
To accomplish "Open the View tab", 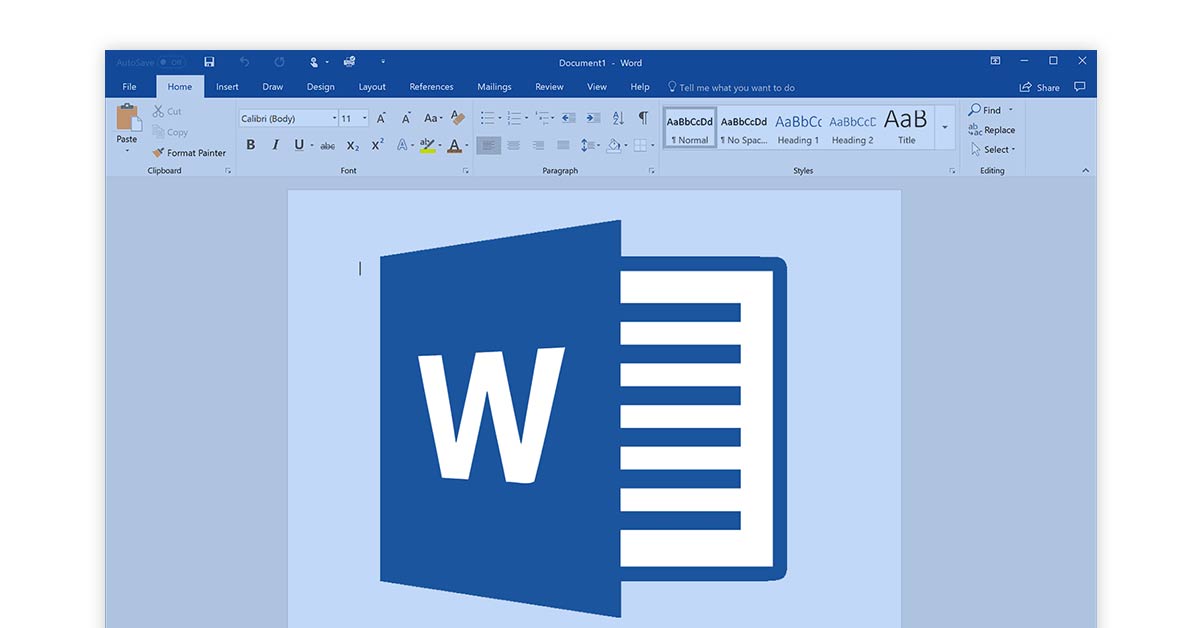I will (597, 87).
